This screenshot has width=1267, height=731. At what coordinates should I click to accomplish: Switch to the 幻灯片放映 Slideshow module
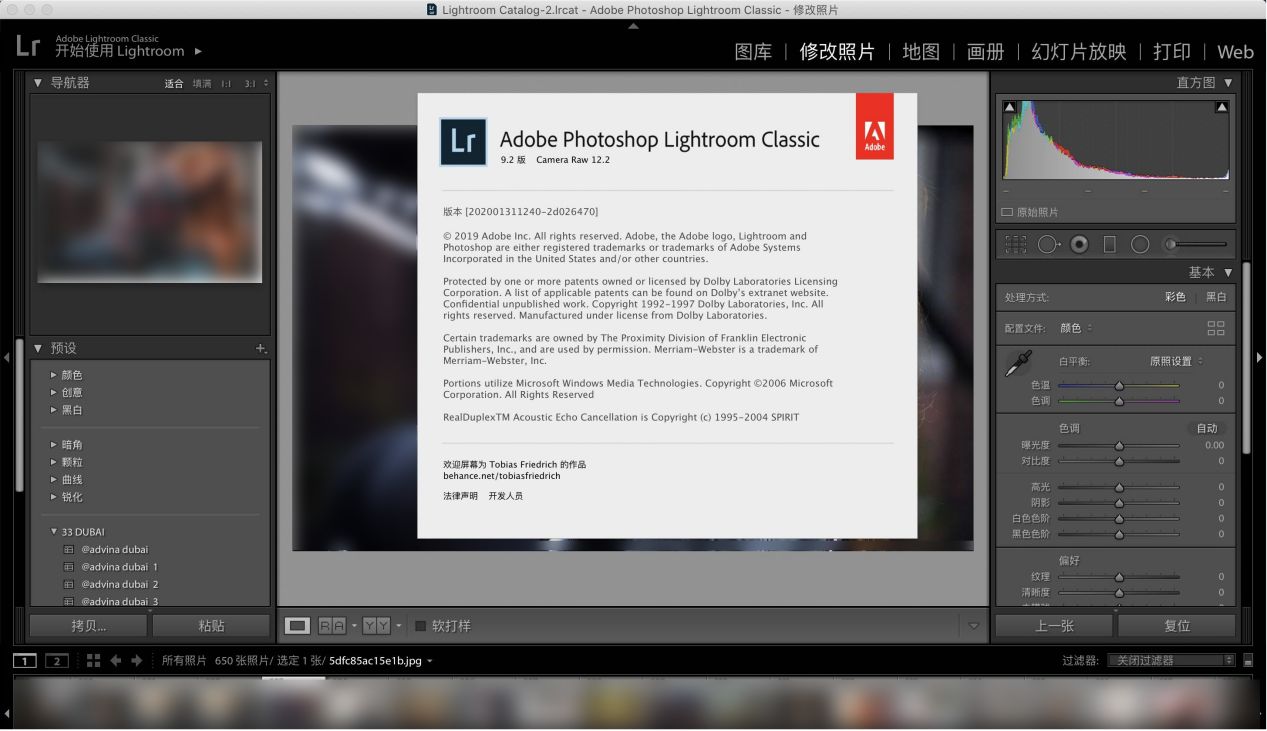[x=1079, y=52]
